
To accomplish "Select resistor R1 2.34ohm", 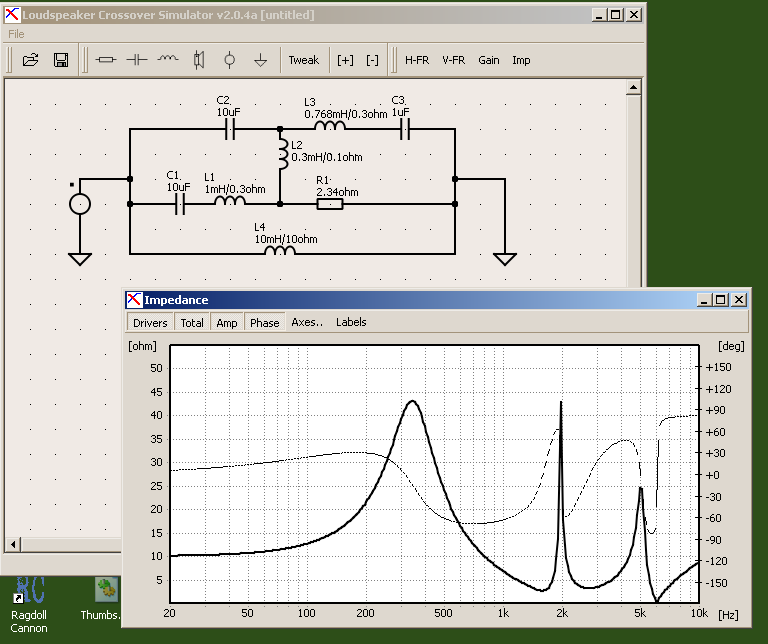I will click(x=330, y=204).
